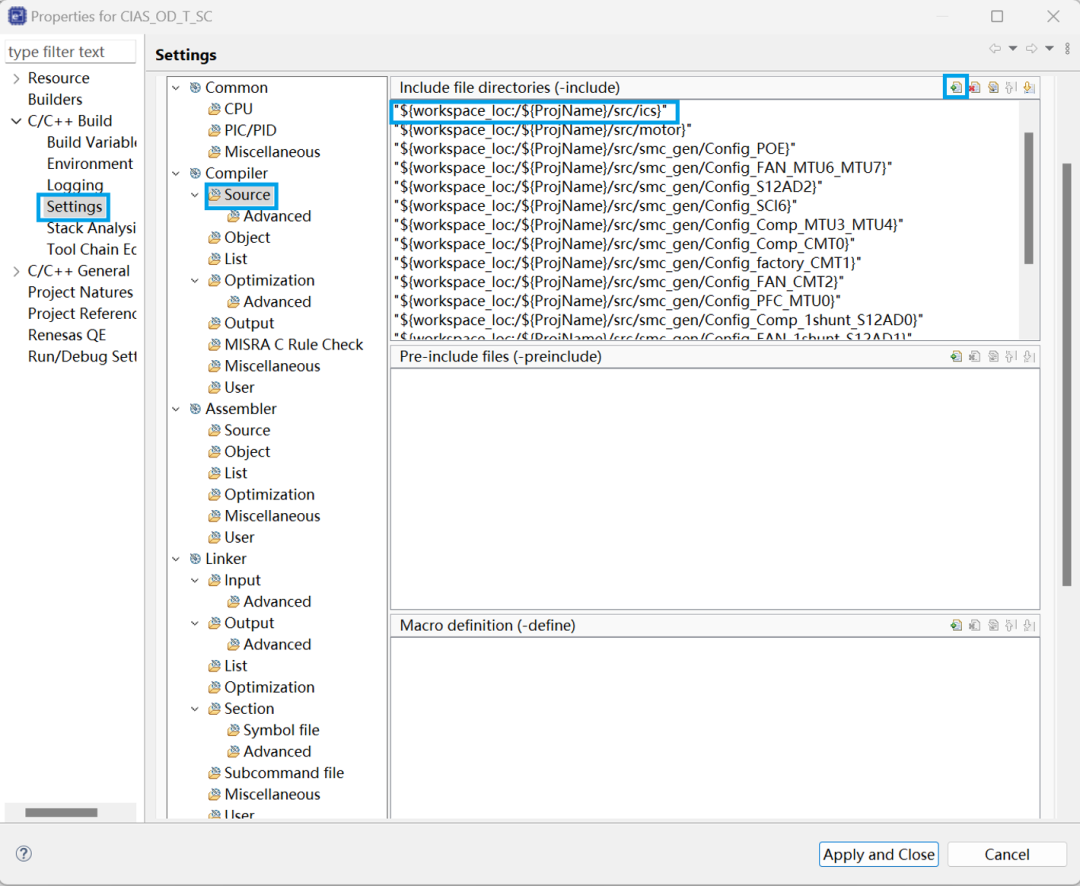Click the Pre-include files edit icon
Screen dimensions: 1080x886
point(993,356)
